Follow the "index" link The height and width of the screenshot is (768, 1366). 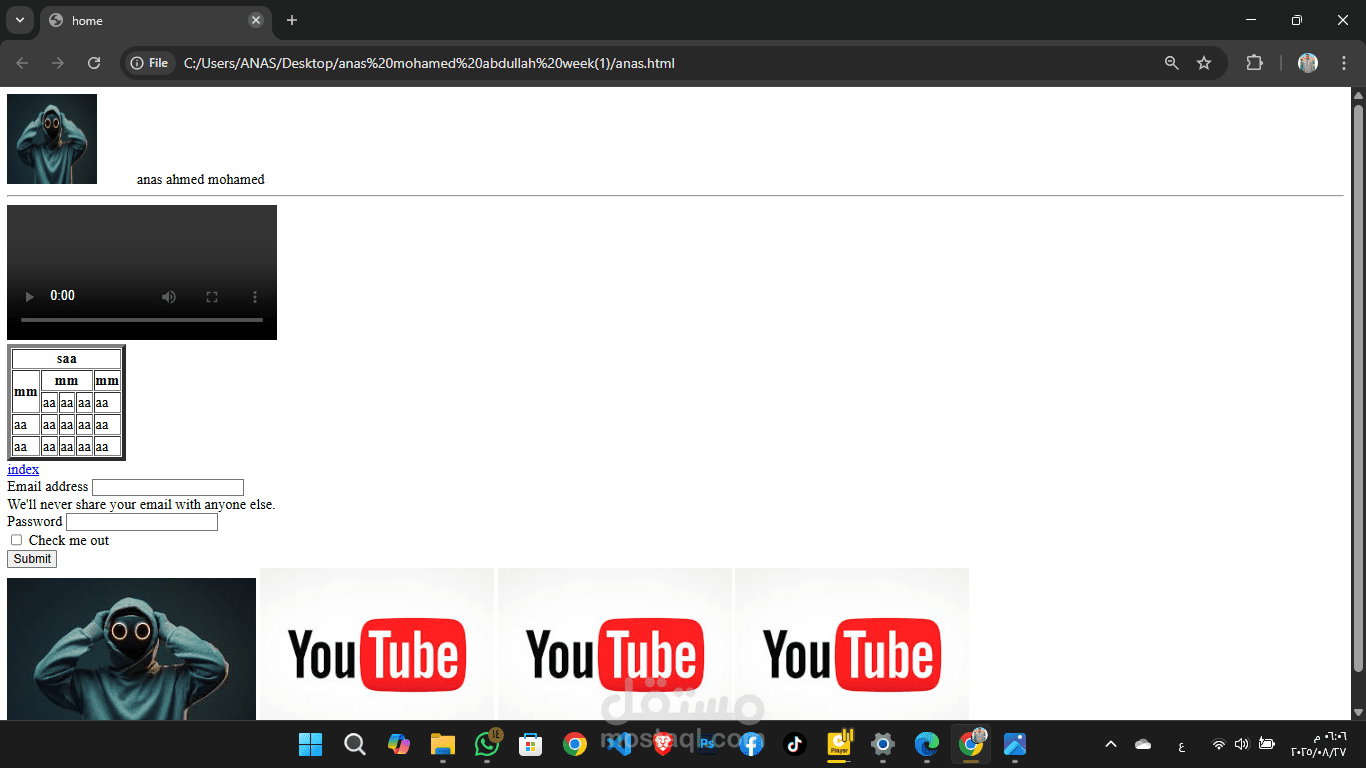(23, 469)
